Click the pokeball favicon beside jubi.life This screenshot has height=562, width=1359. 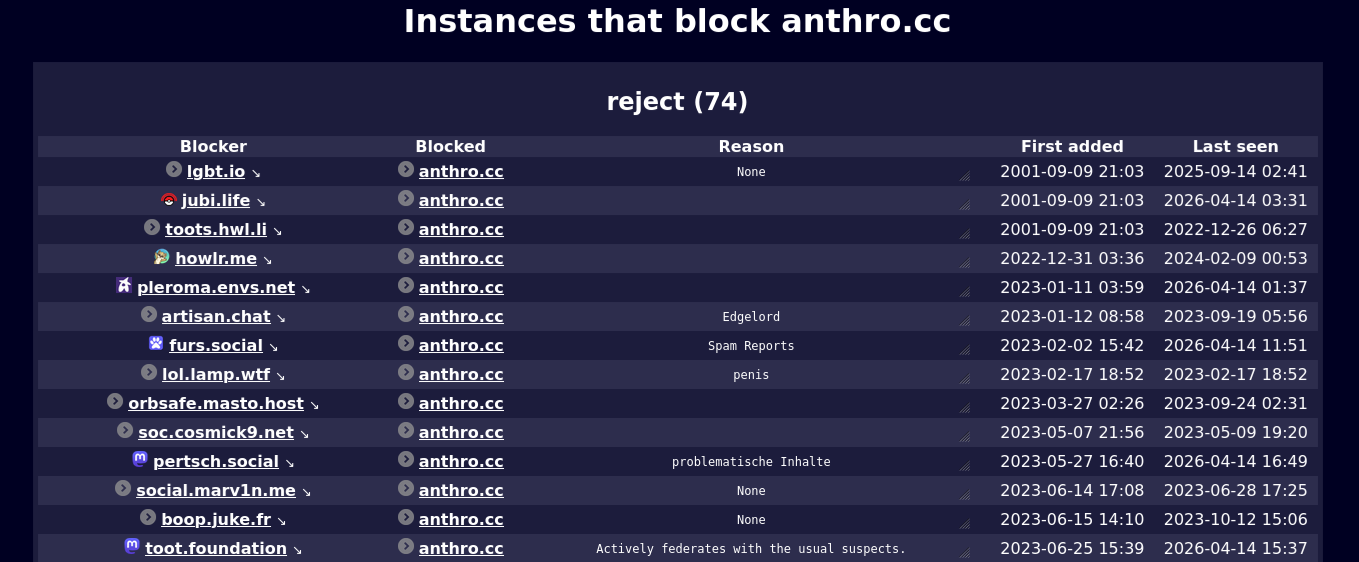(169, 200)
